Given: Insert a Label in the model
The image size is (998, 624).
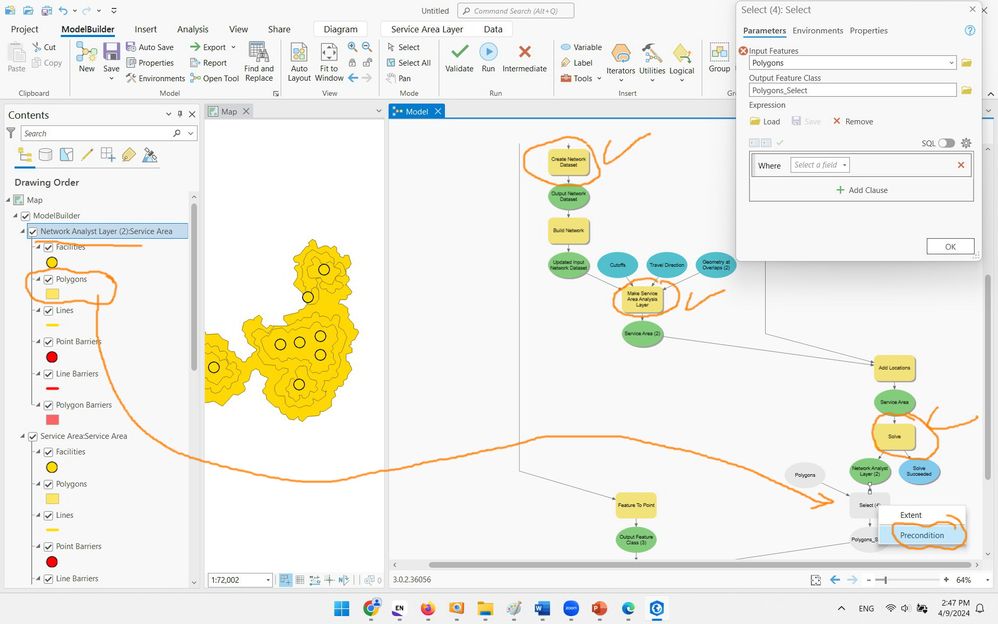Looking at the screenshot, I should coord(577,62).
